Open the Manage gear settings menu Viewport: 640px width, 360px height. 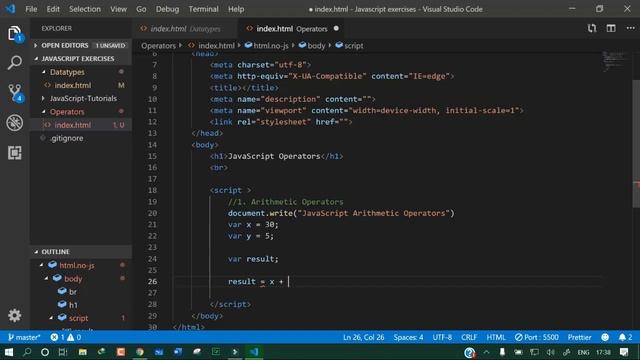coord(15,316)
